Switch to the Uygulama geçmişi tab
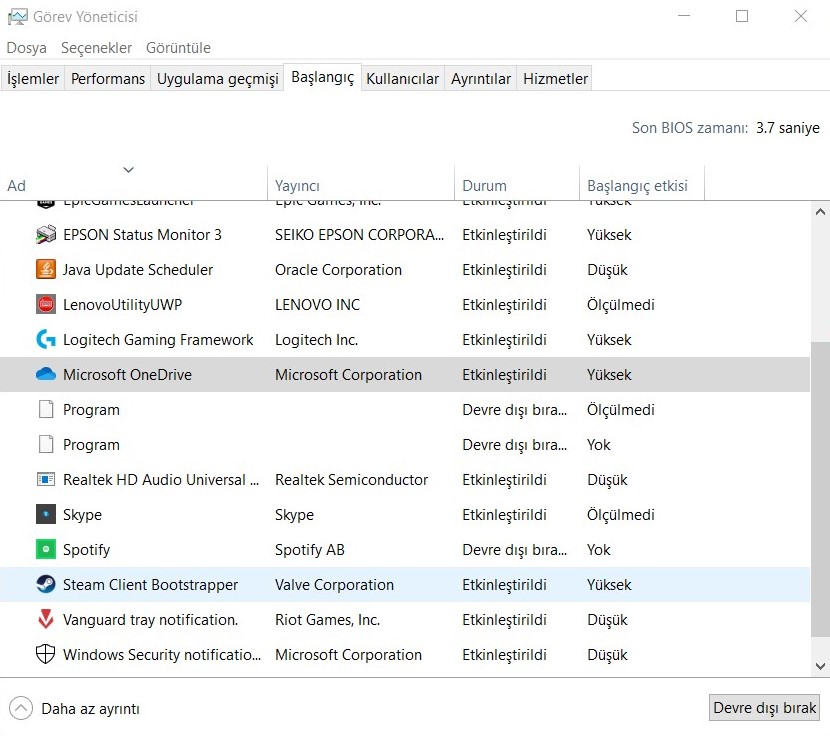 pos(218,78)
